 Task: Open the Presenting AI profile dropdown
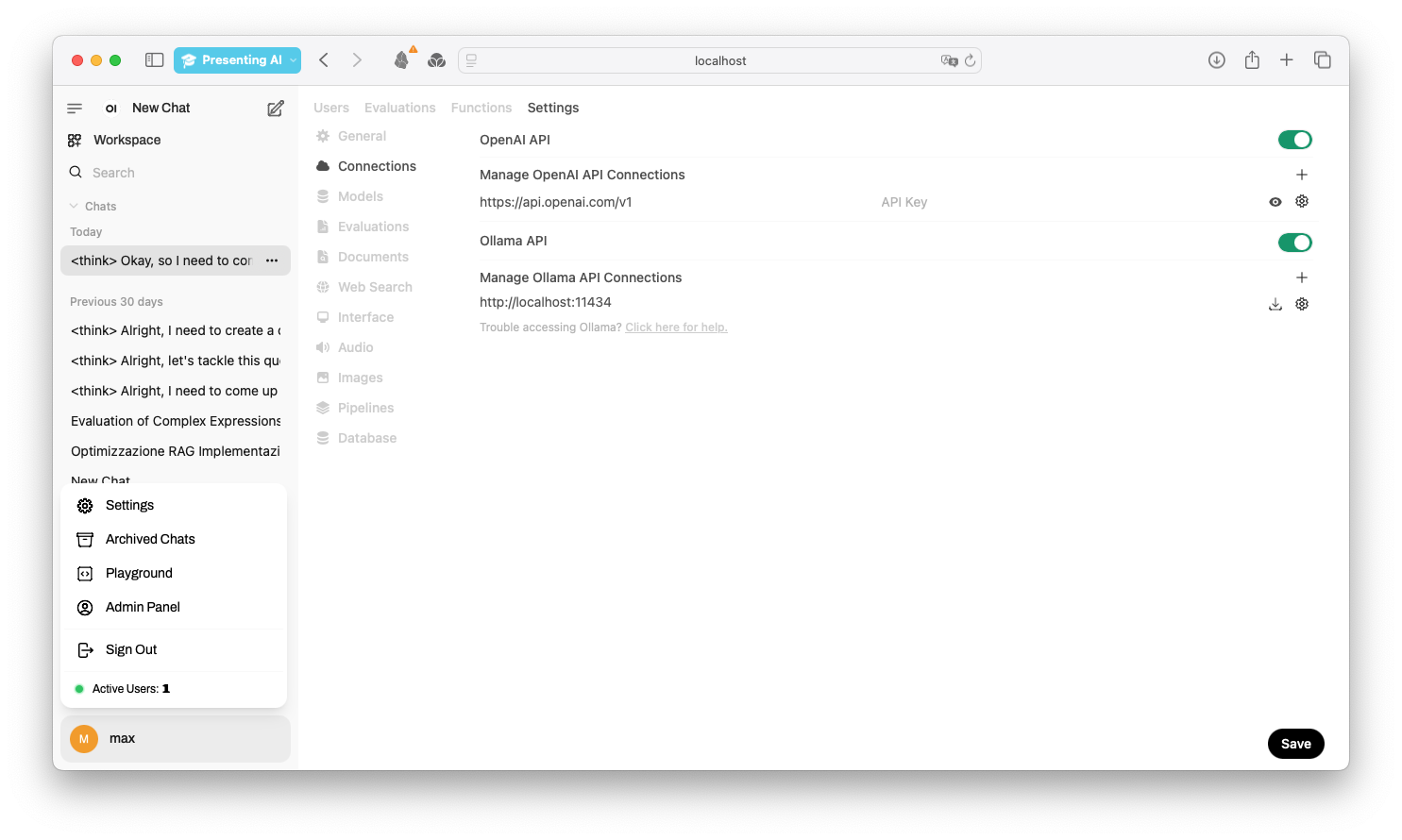[237, 60]
